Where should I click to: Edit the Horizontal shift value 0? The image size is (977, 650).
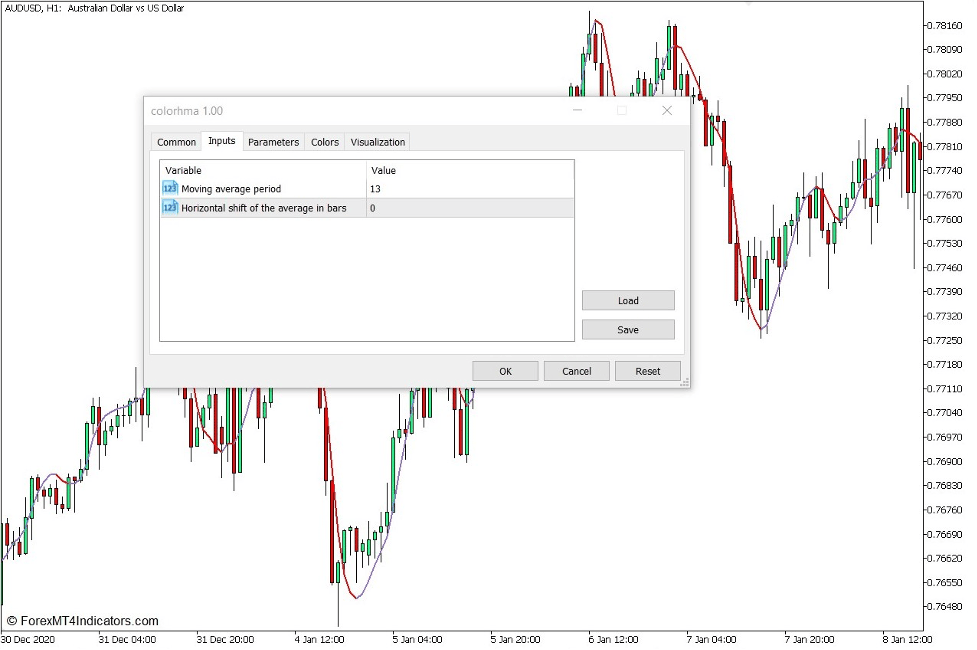pyautogui.click(x=371, y=208)
